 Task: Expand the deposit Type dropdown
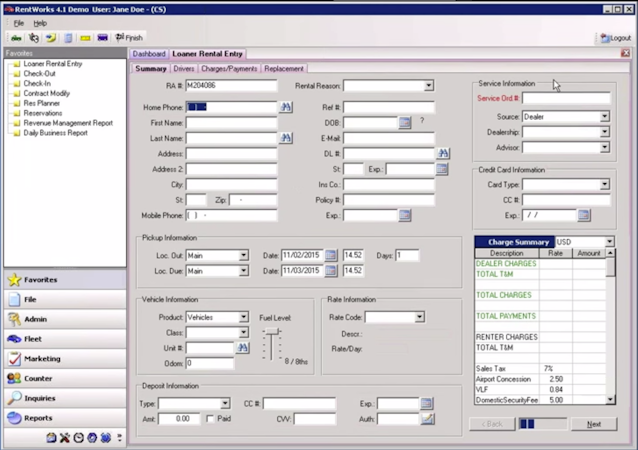point(225,403)
